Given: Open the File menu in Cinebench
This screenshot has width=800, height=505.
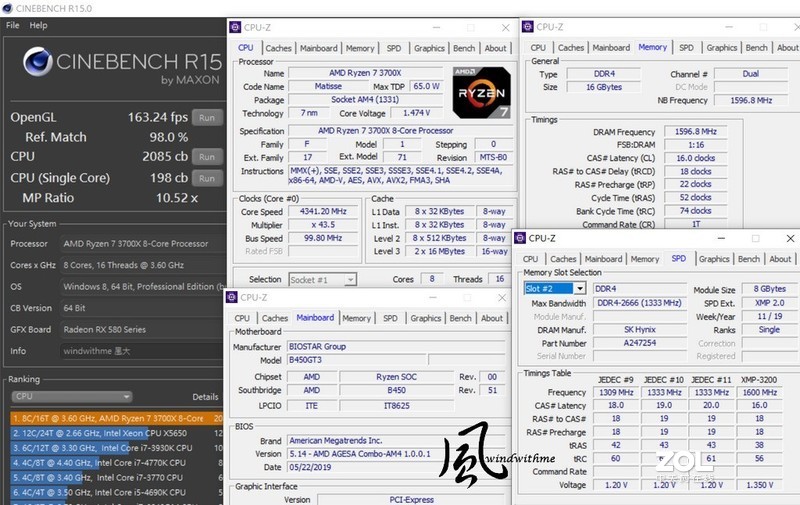Looking at the screenshot, I should coord(13,25).
